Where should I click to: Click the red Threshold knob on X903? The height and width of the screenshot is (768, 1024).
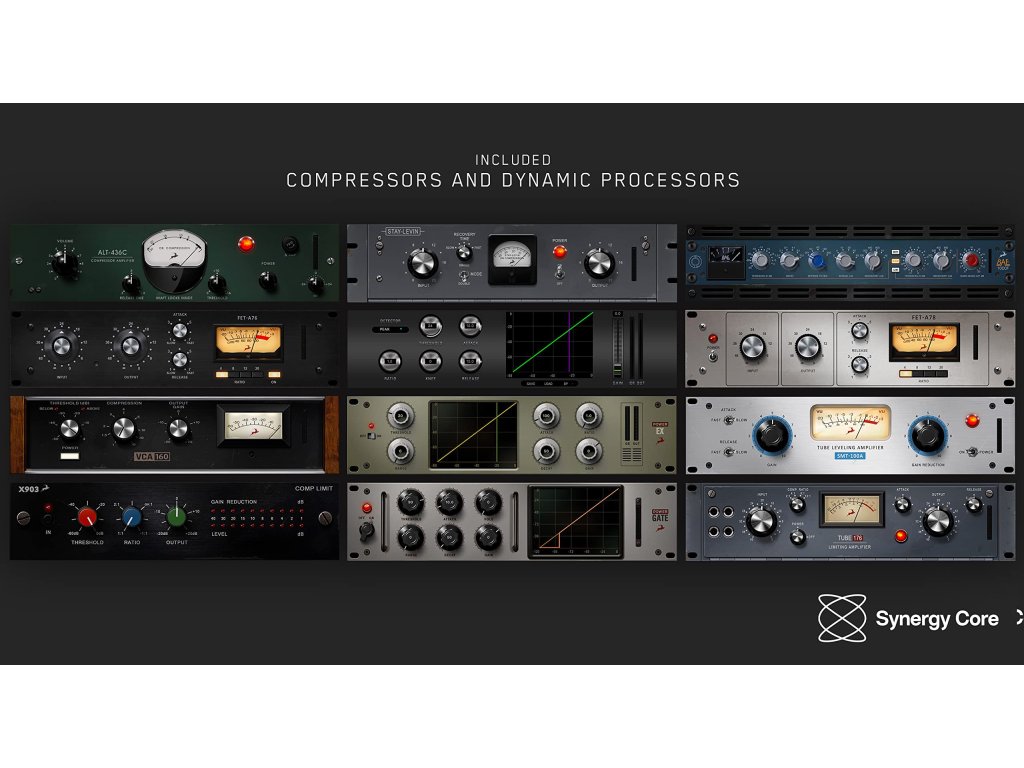[x=87, y=517]
